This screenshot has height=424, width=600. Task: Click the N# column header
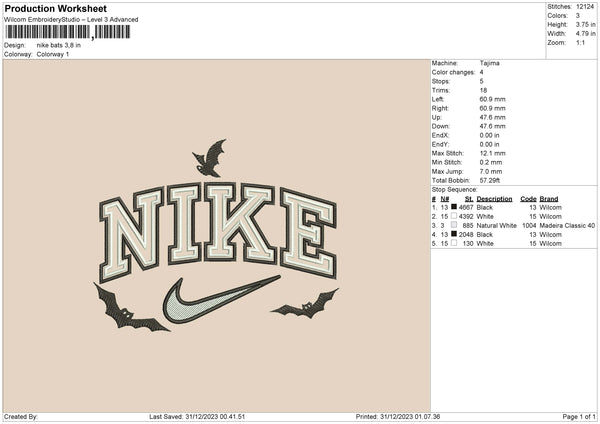click(444, 199)
